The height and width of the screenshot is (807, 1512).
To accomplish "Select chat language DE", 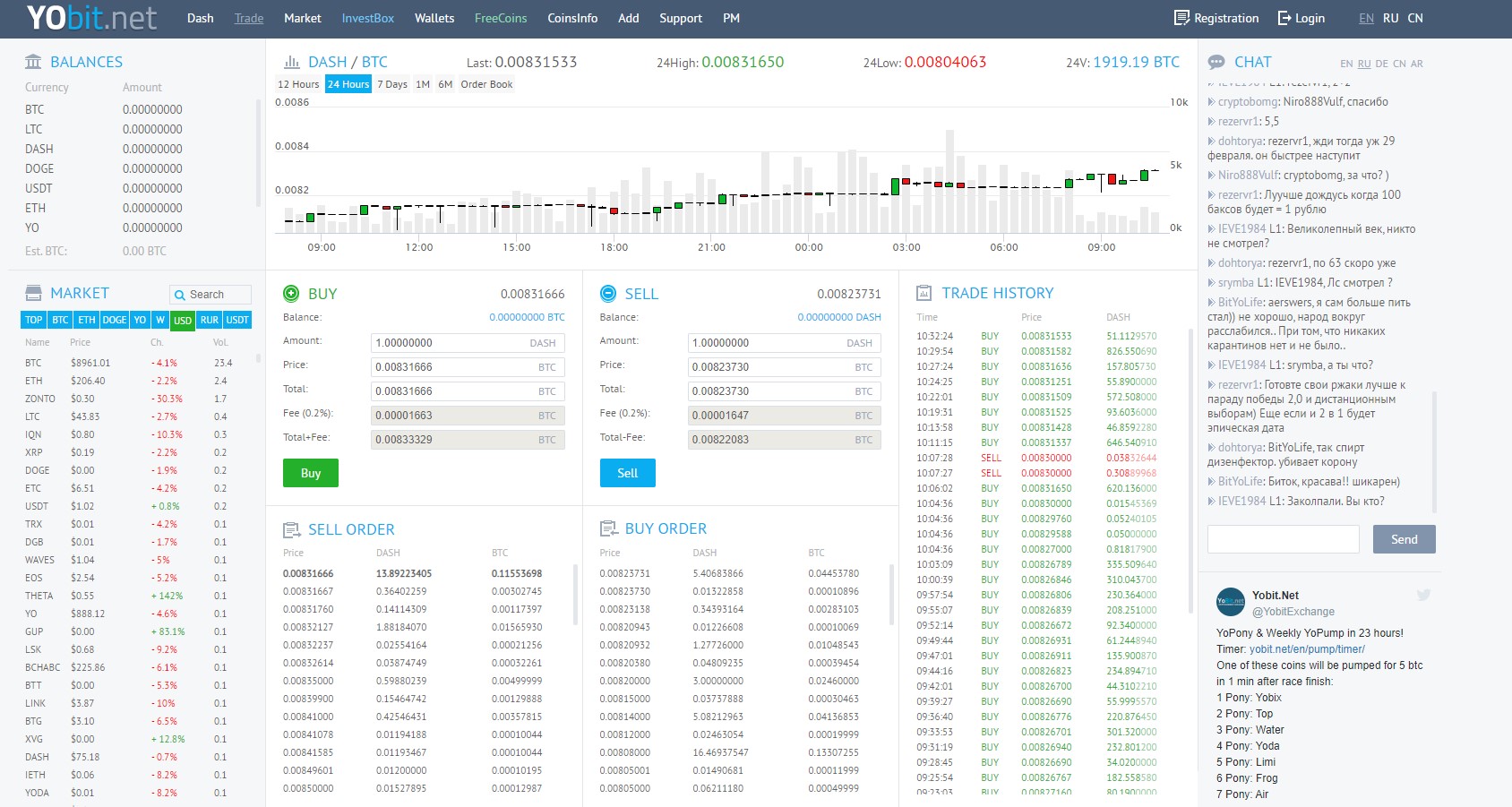I will point(1382,64).
